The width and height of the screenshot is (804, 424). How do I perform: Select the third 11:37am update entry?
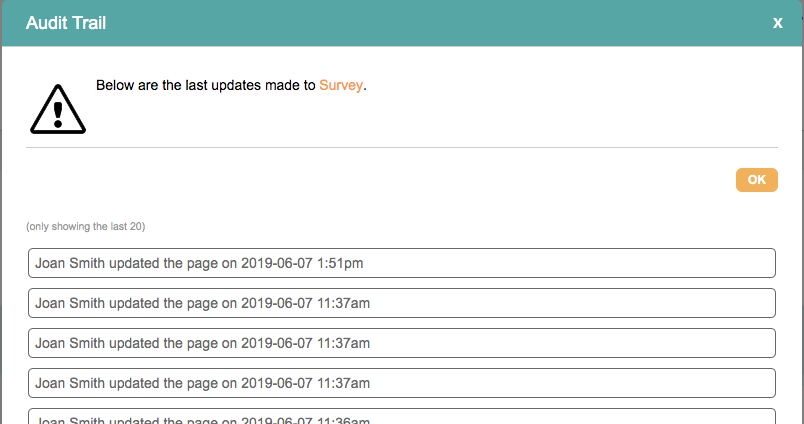(401, 383)
